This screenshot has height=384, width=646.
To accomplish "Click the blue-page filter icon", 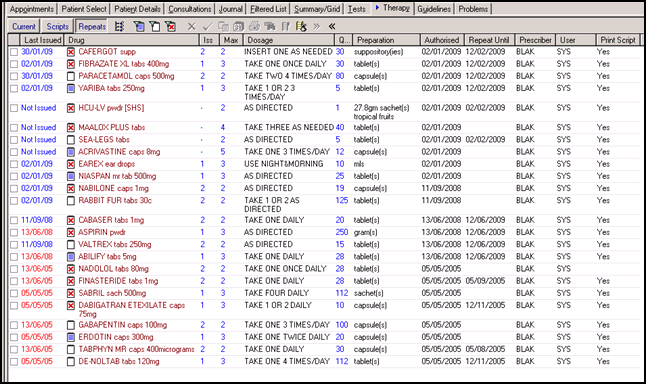I will pos(139,27).
